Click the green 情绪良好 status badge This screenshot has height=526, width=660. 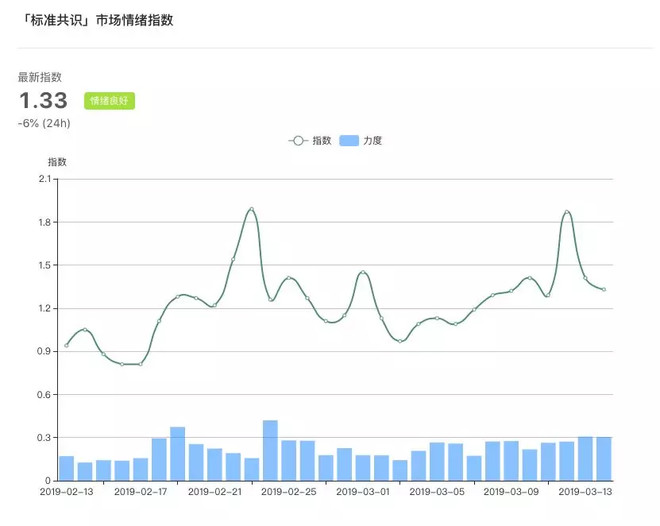(109, 101)
